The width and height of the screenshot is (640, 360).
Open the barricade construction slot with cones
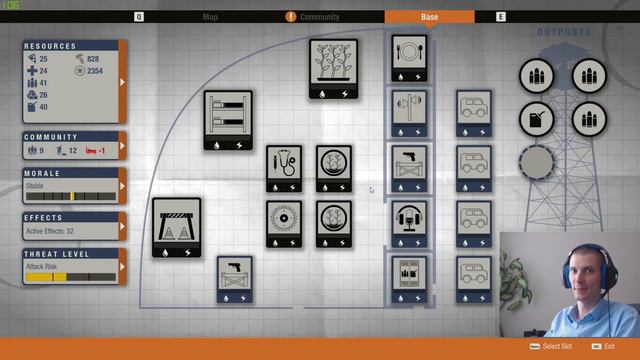click(x=177, y=228)
